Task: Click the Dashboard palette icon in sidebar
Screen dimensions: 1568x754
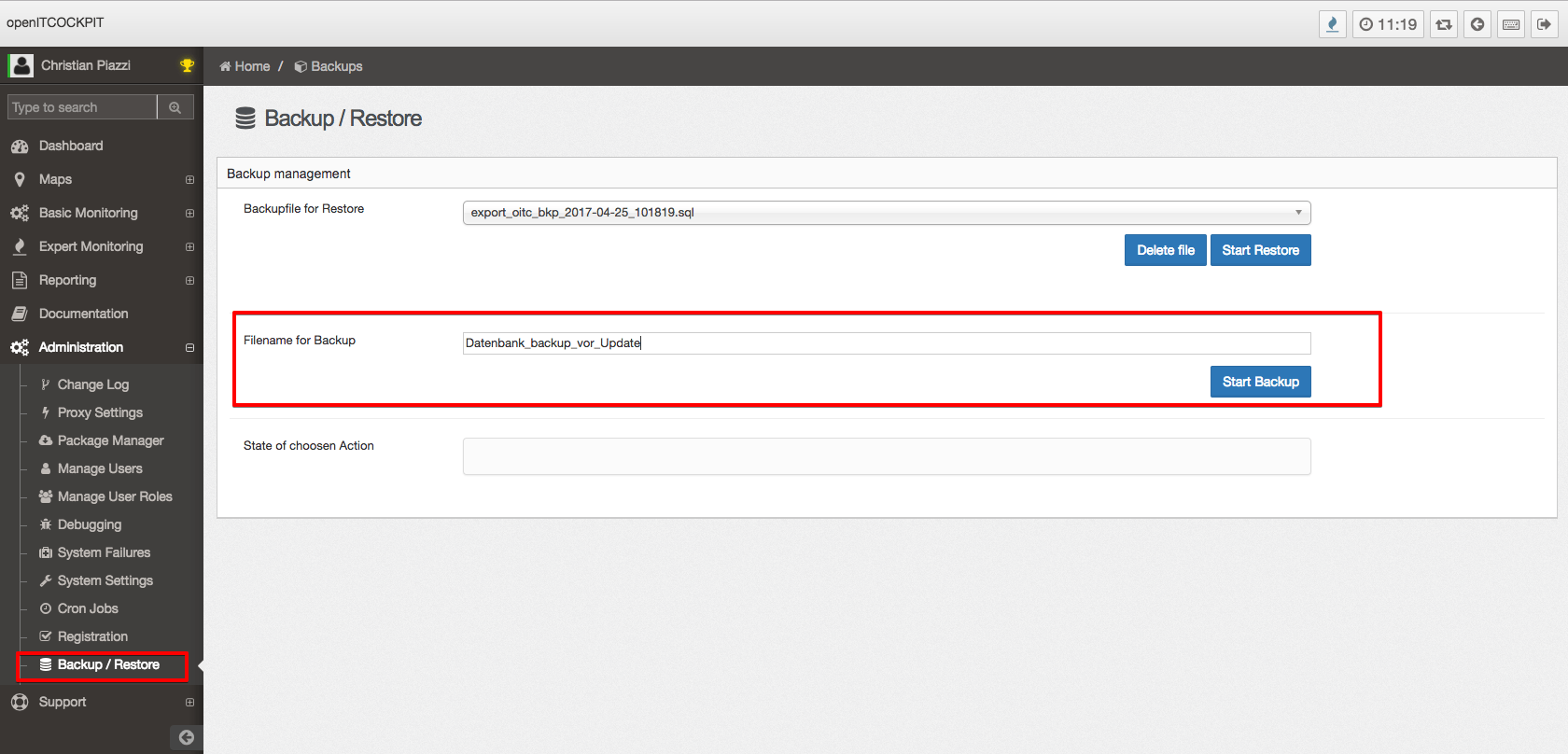Action: (20, 147)
